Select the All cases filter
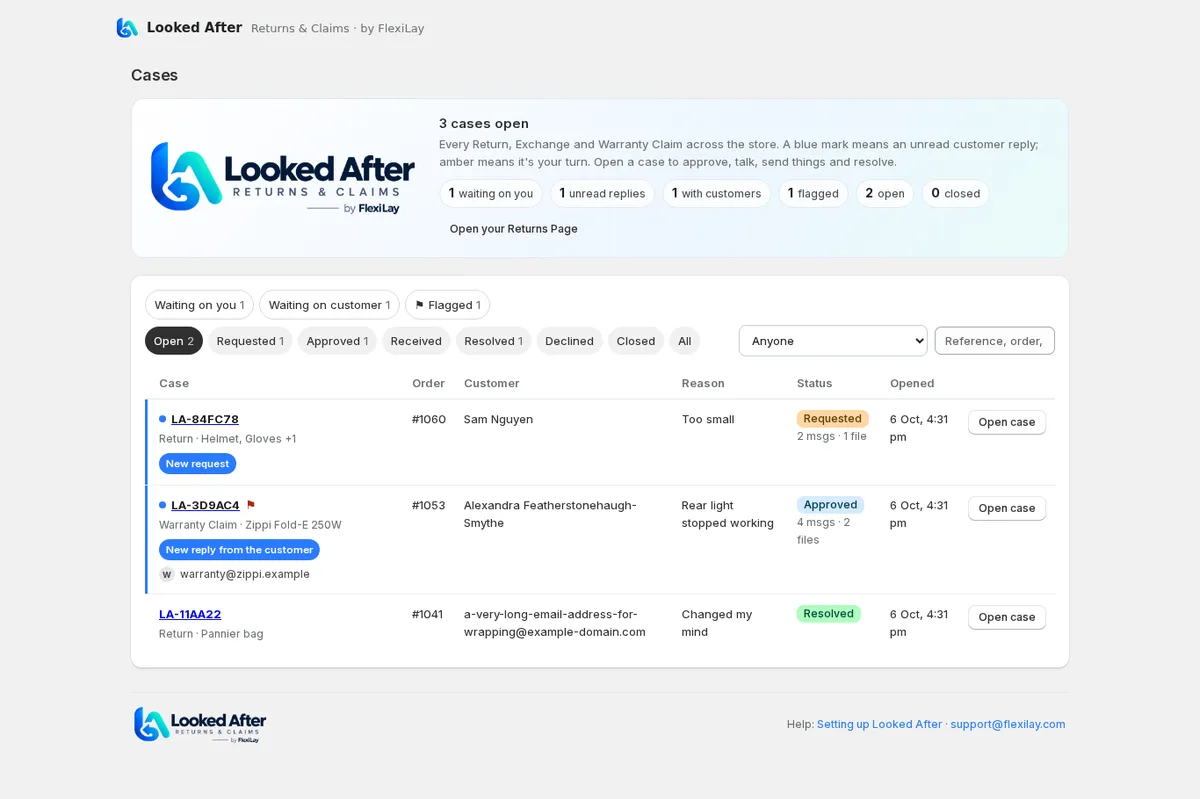The image size is (1200, 799). (x=685, y=341)
